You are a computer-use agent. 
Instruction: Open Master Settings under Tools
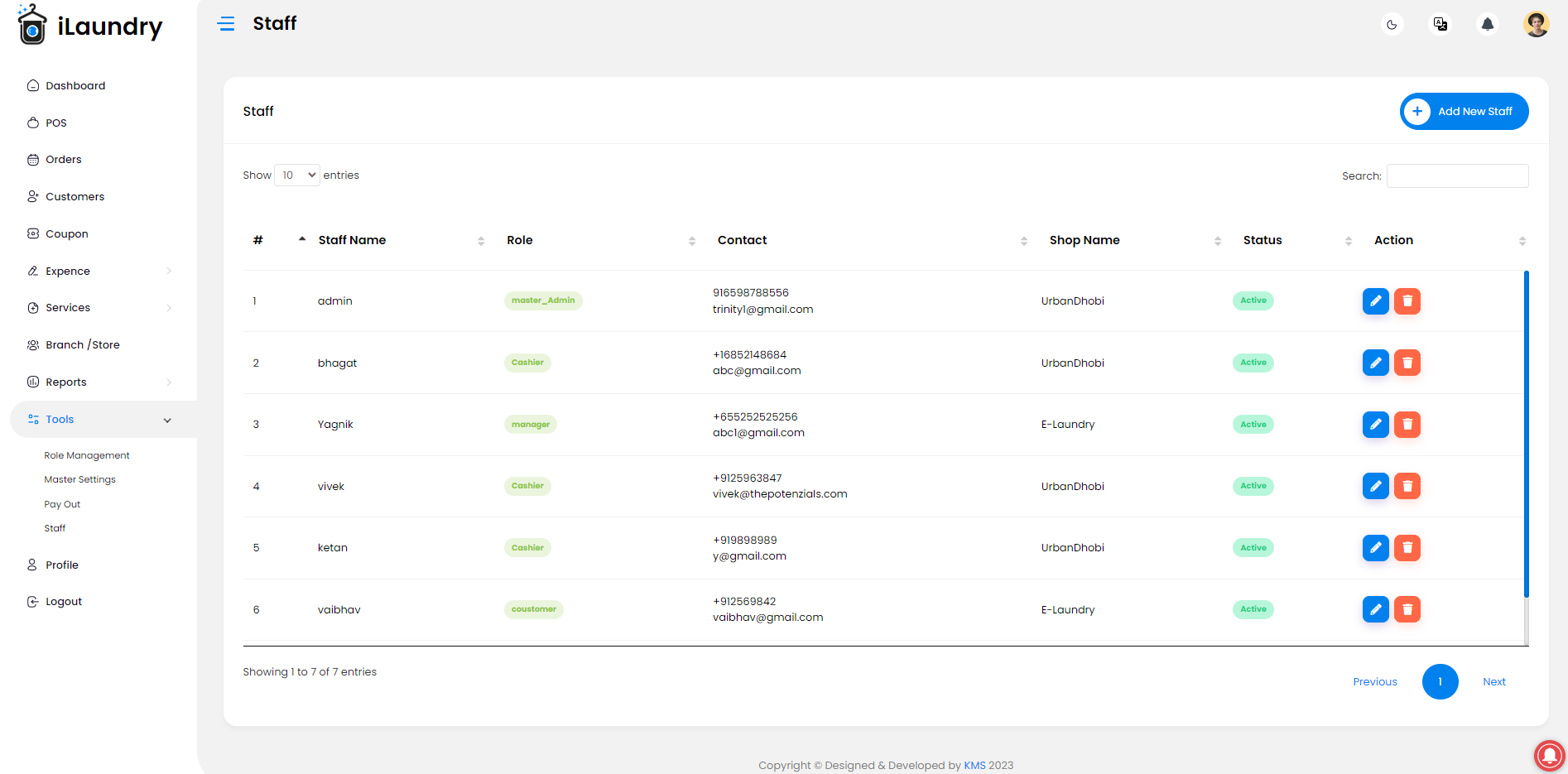click(x=79, y=480)
